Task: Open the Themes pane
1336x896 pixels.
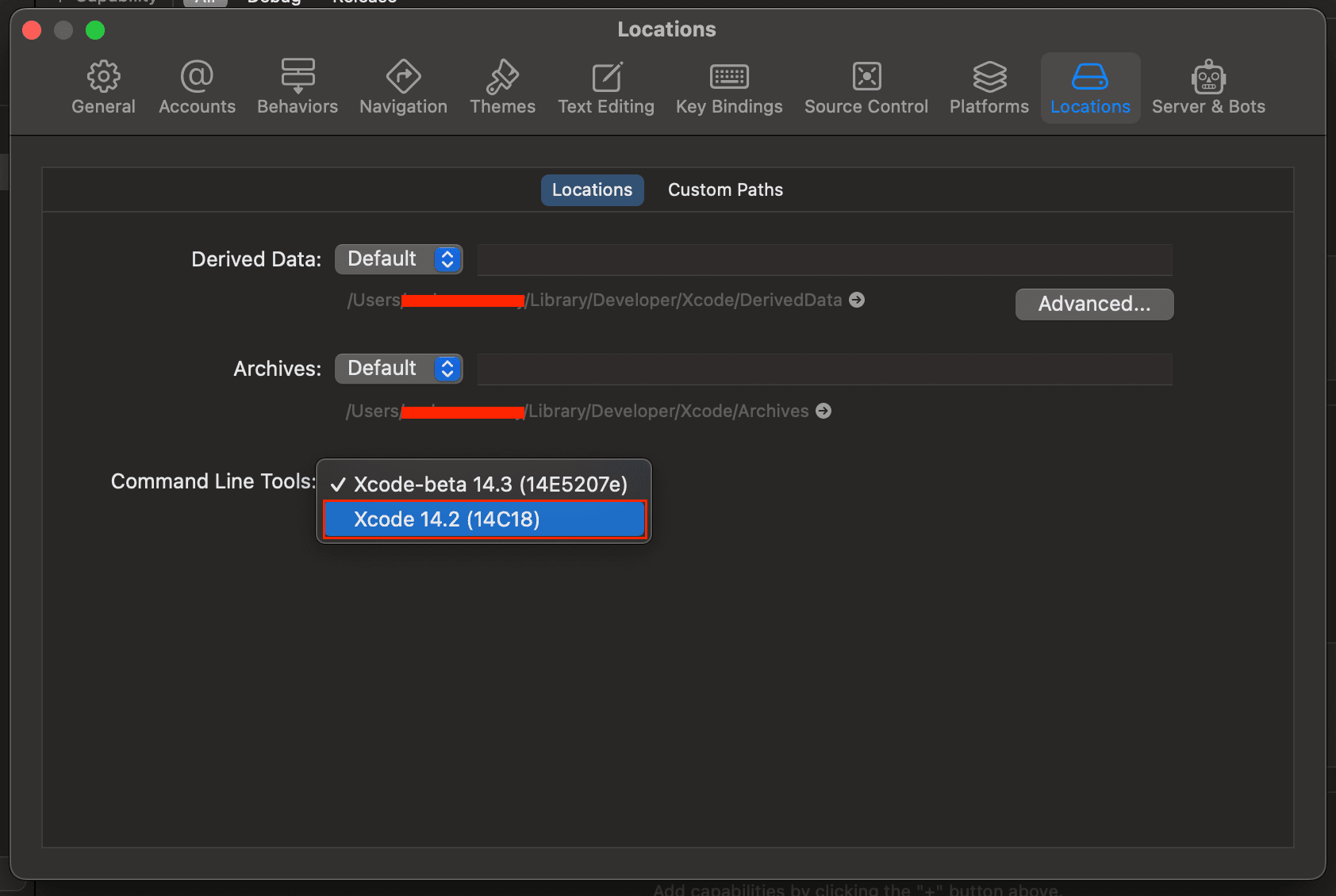Action: click(x=502, y=87)
